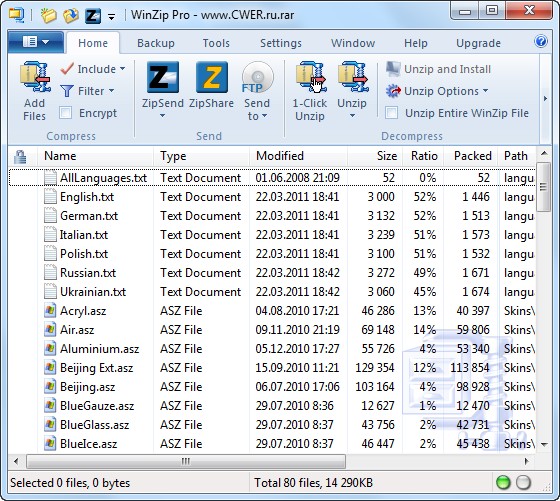Click the ZipShare icon

tap(212, 77)
